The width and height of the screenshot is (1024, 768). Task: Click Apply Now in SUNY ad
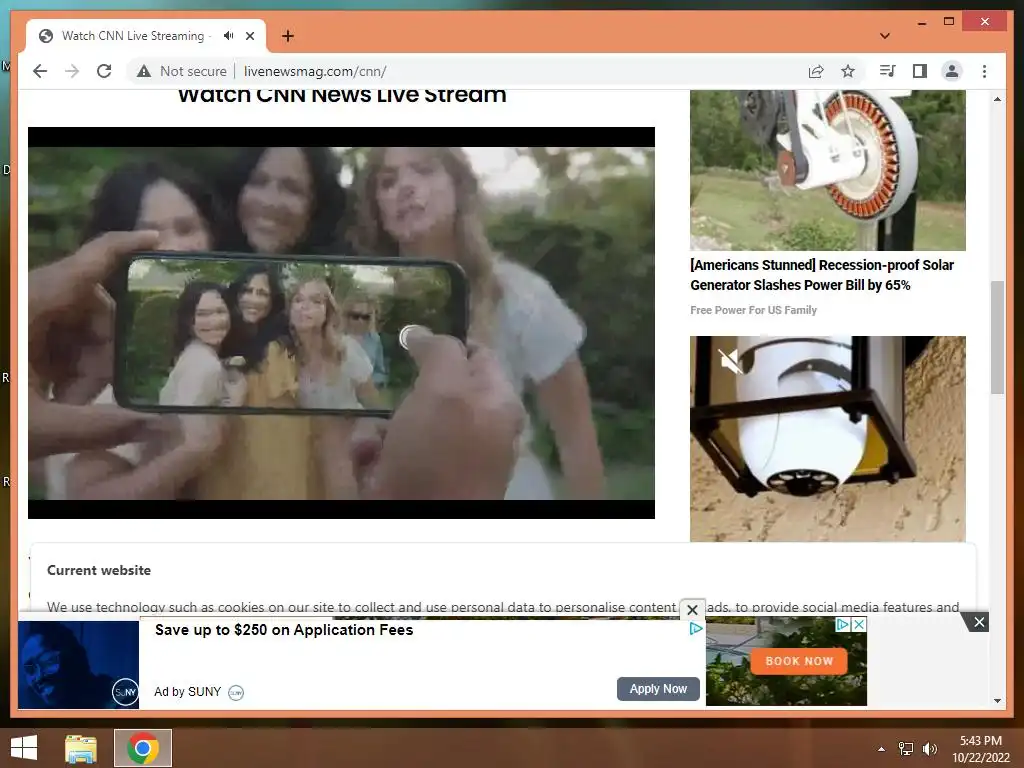(x=658, y=689)
